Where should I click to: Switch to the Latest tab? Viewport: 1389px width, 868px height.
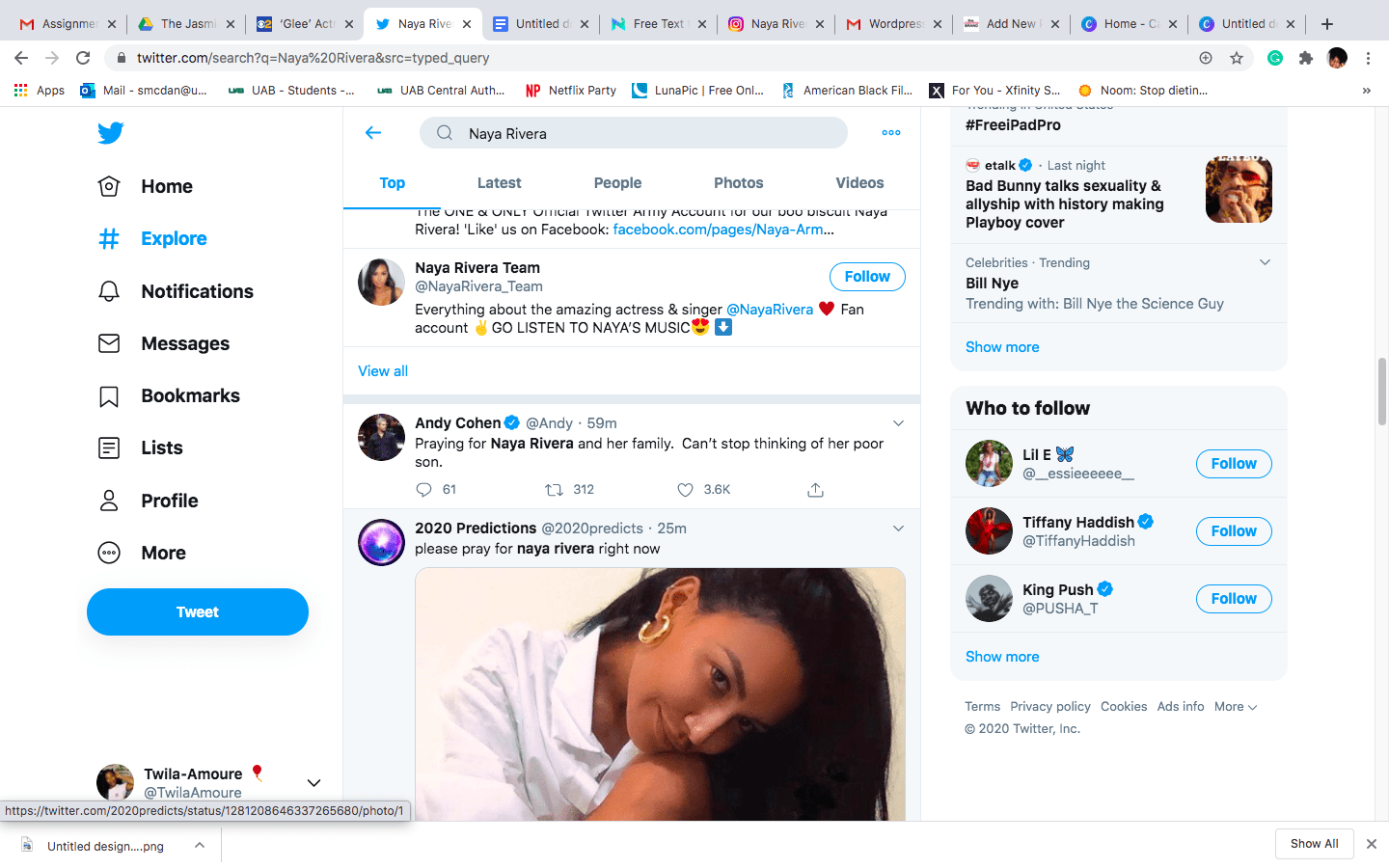(499, 183)
